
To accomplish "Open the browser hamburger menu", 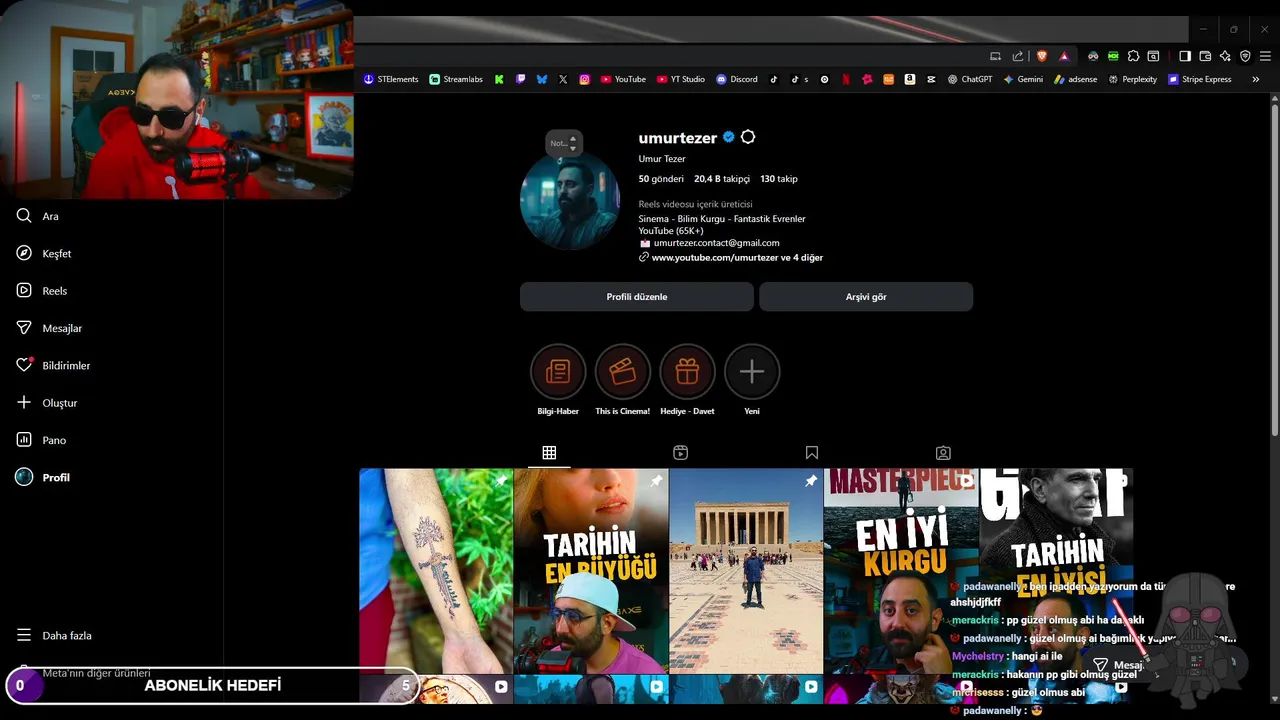I will (x=1265, y=56).
